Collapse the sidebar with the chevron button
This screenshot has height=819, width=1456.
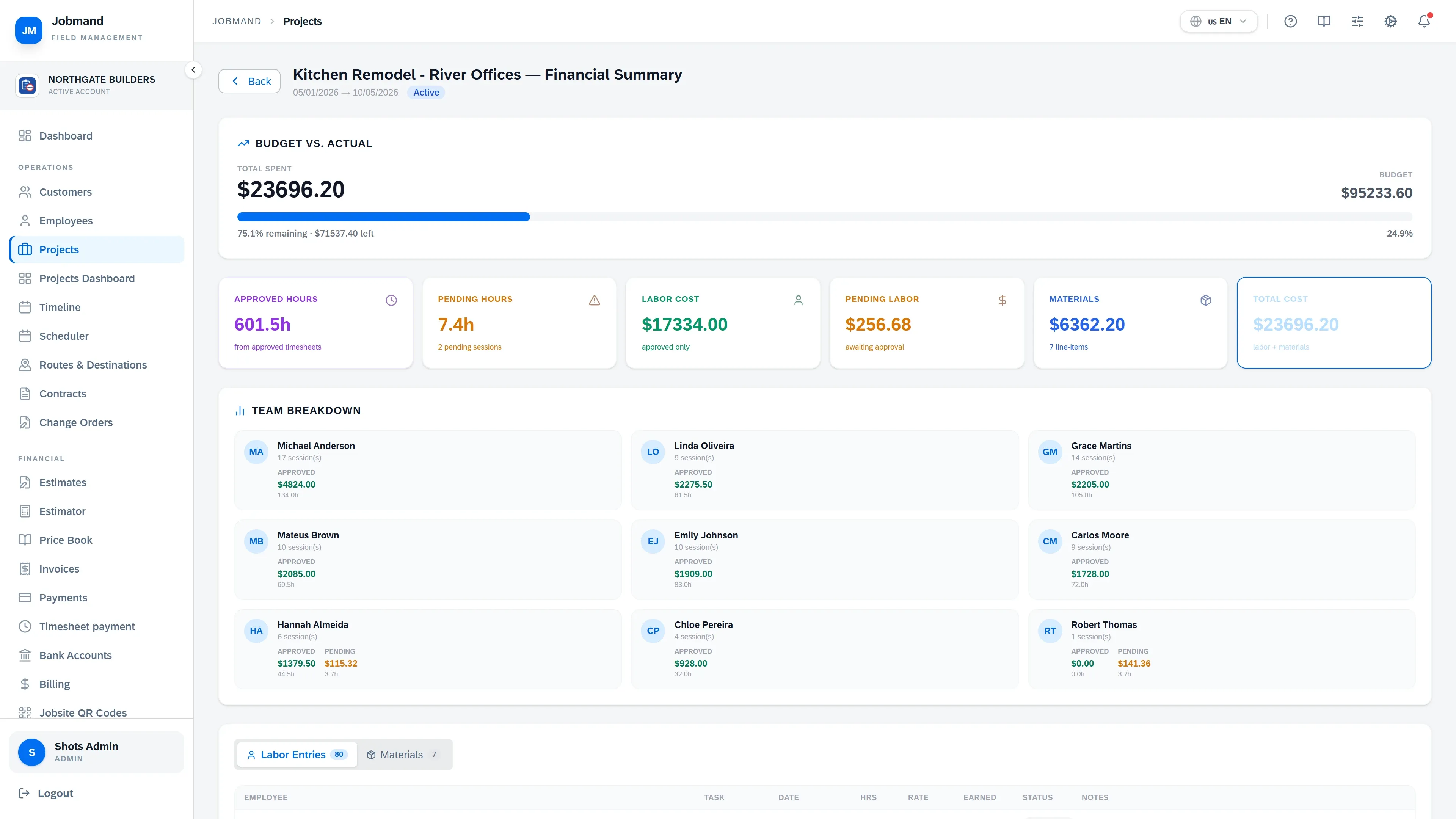click(193, 70)
